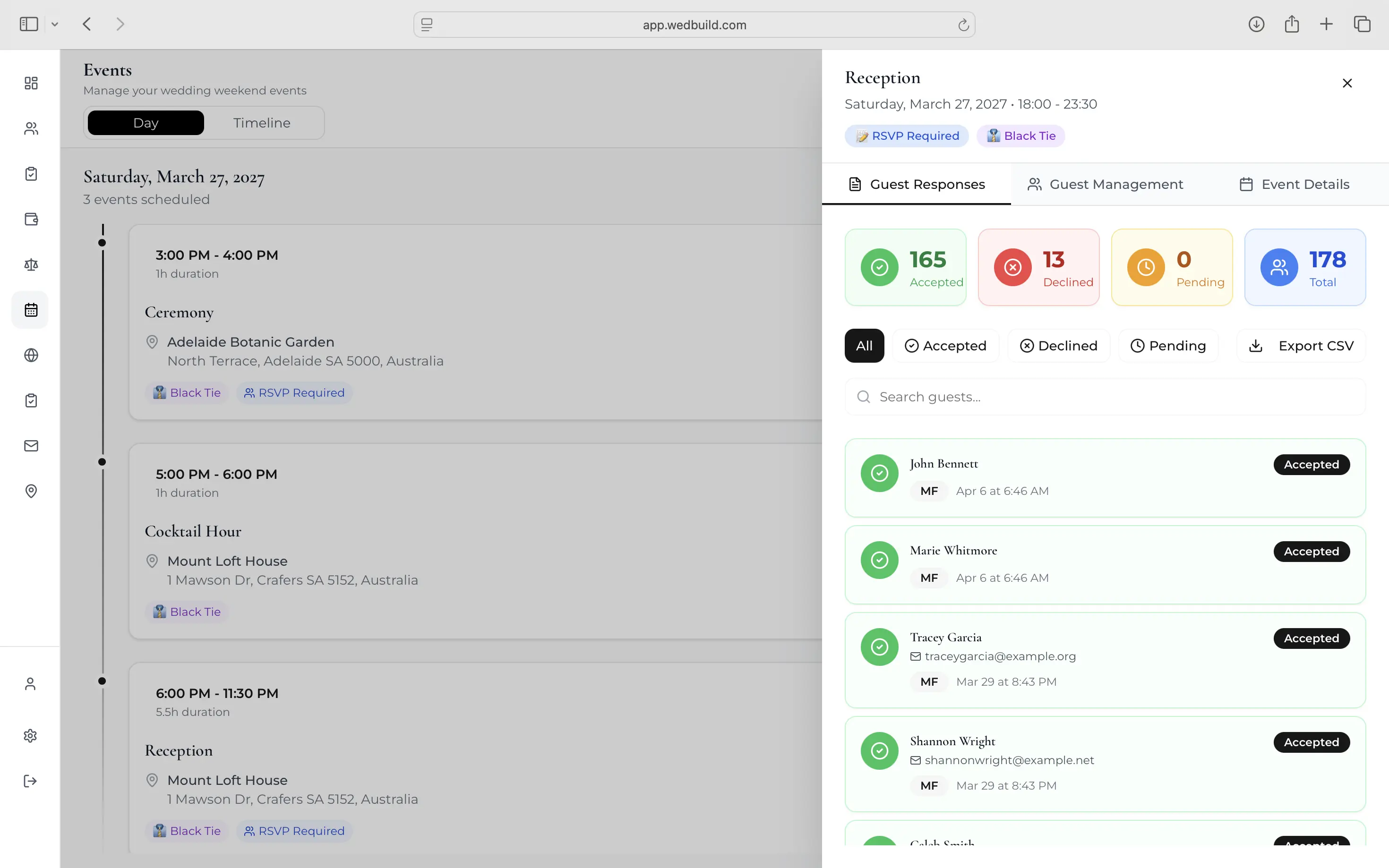
Task: Open the Cocktail Hour event card
Action: 475,541
